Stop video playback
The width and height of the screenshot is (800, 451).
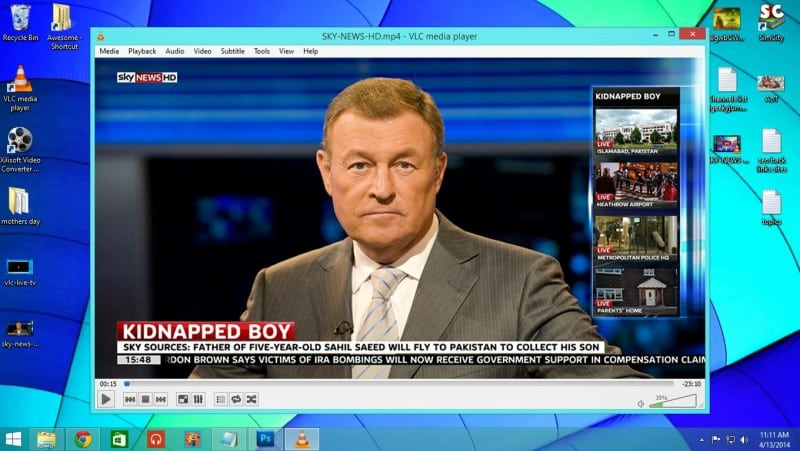[145, 399]
